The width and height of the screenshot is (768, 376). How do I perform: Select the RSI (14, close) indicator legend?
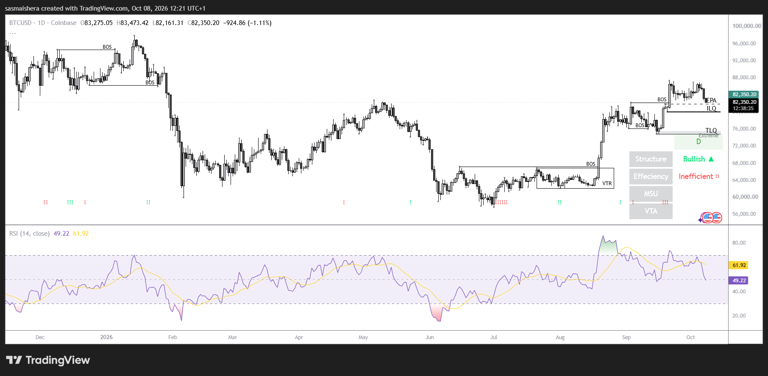pos(29,234)
